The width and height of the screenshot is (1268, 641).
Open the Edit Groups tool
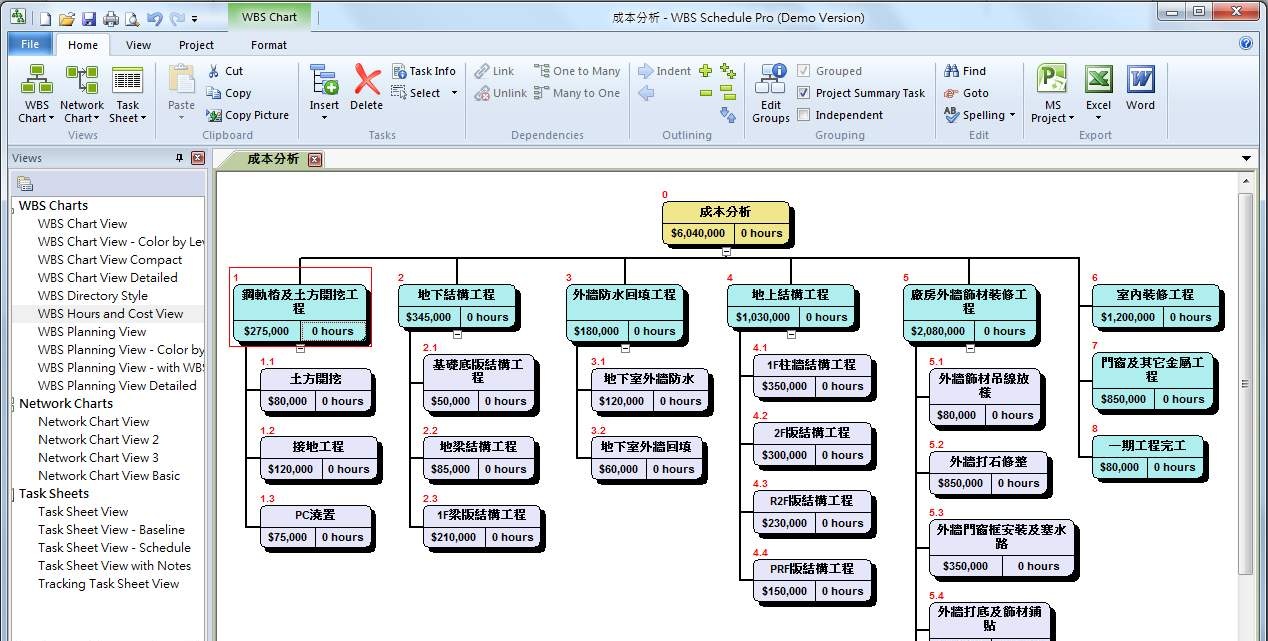pos(771,93)
